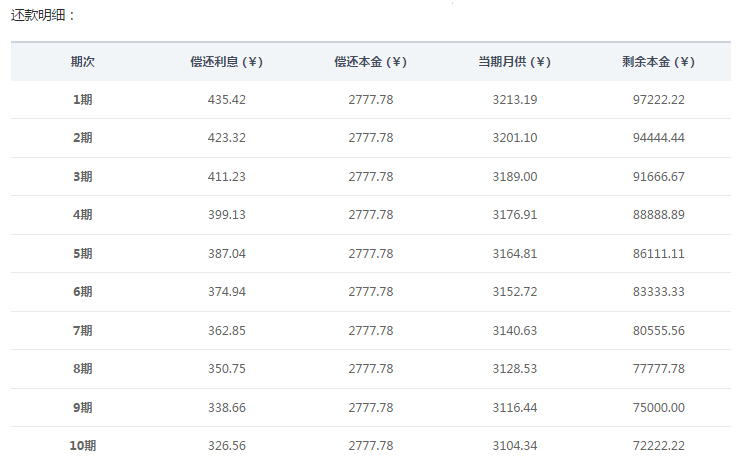
Task: Click remaining principal 80555.56
Action: 658,331
